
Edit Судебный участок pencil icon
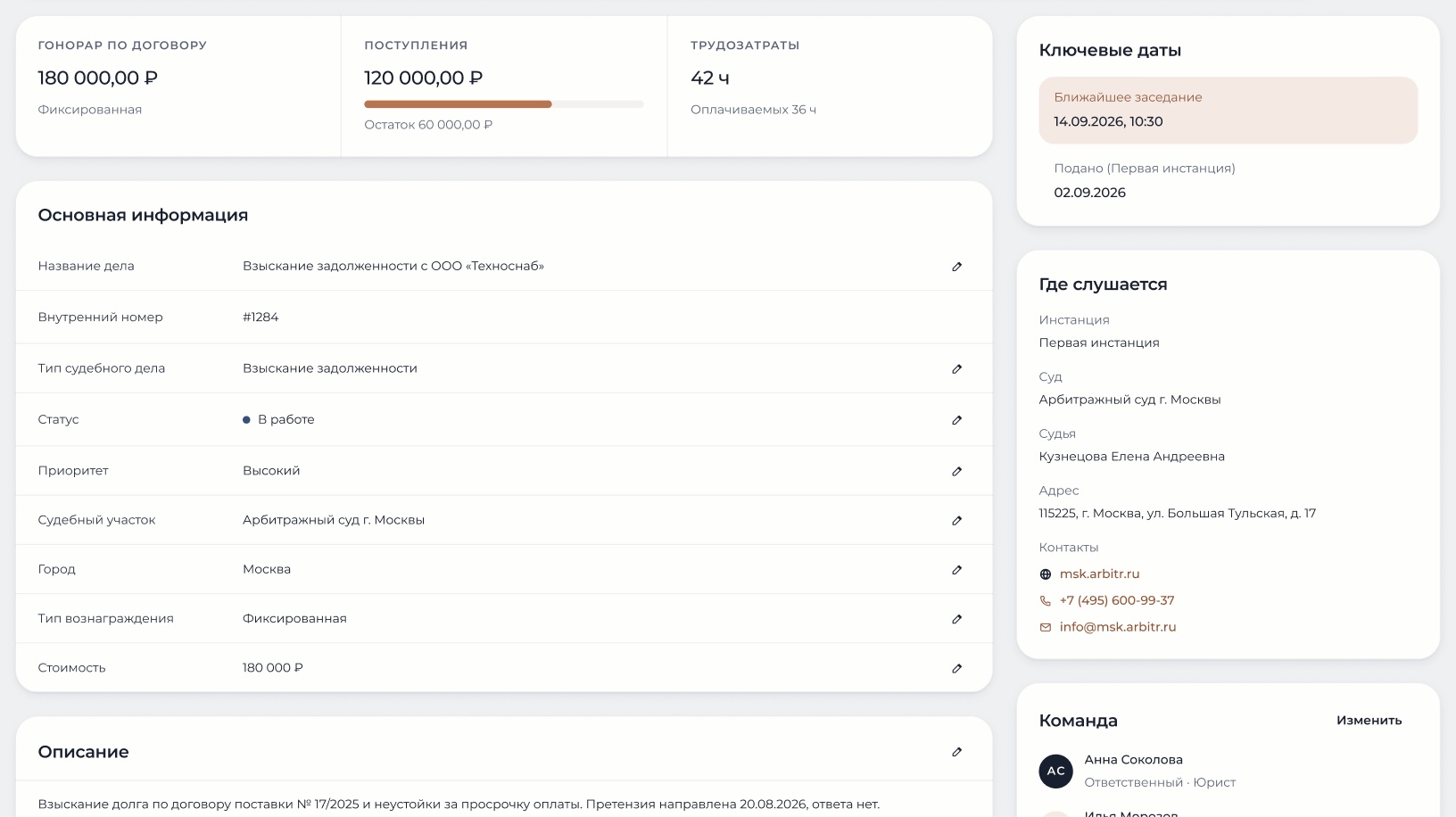(x=956, y=521)
